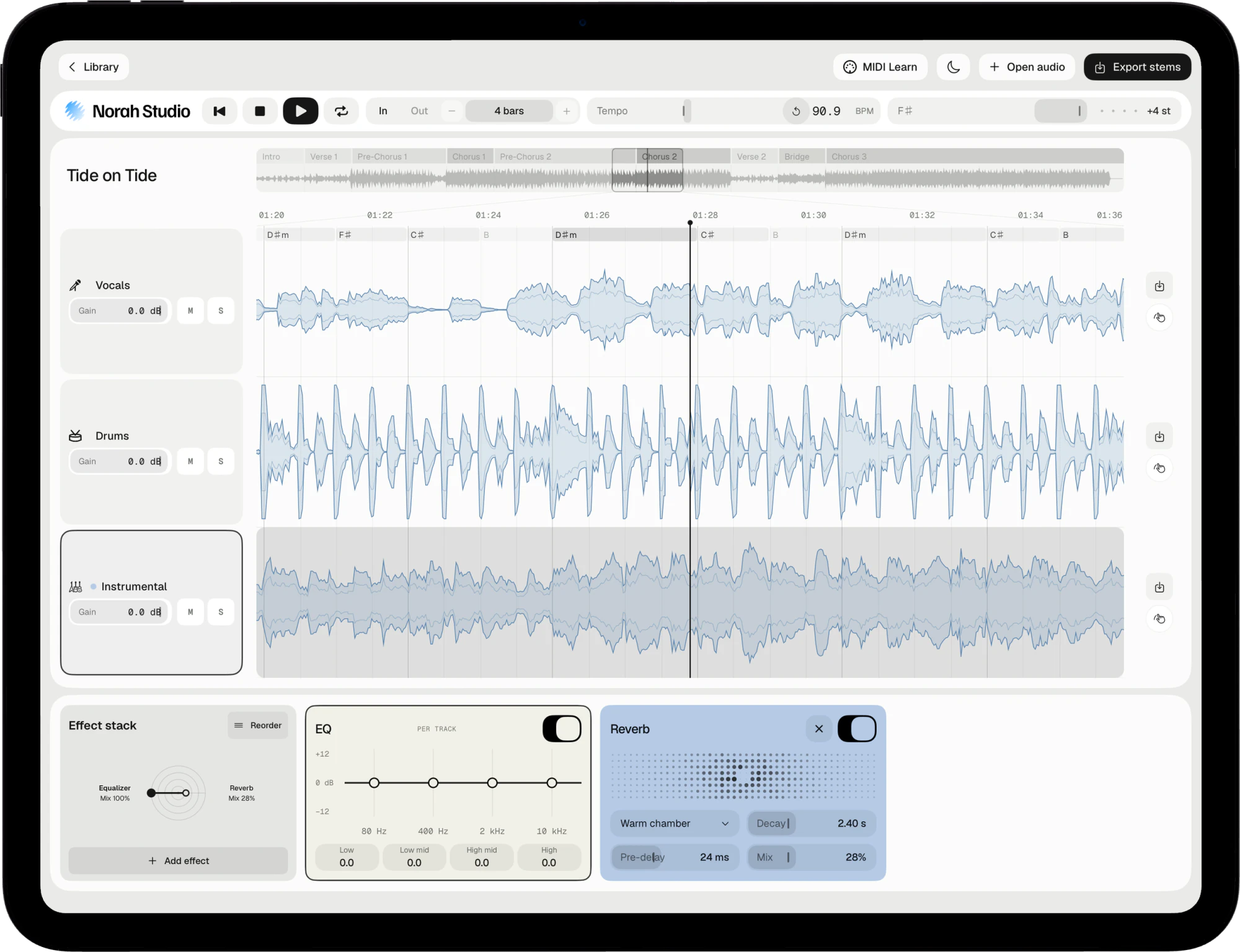This screenshot has height=952, width=1240.
Task: Jump to Pre-Chorus 1 section
Action: pyautogui.click(x=399, y=156)
